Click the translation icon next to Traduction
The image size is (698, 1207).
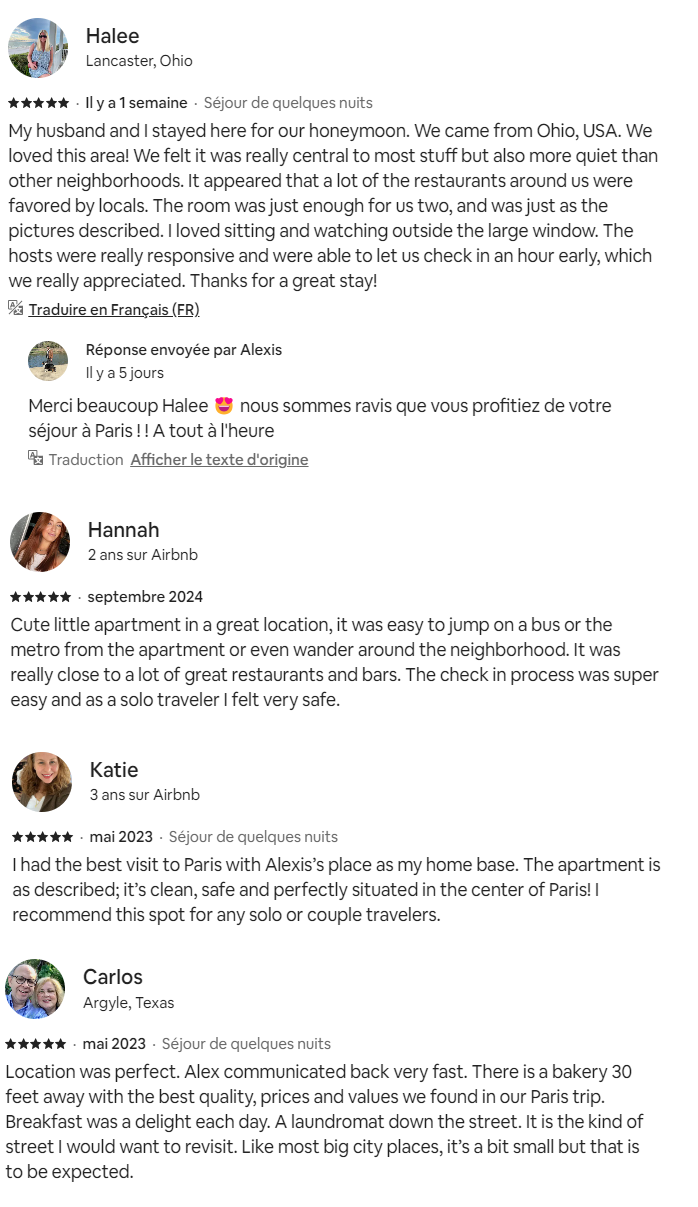tap(36, 459)
